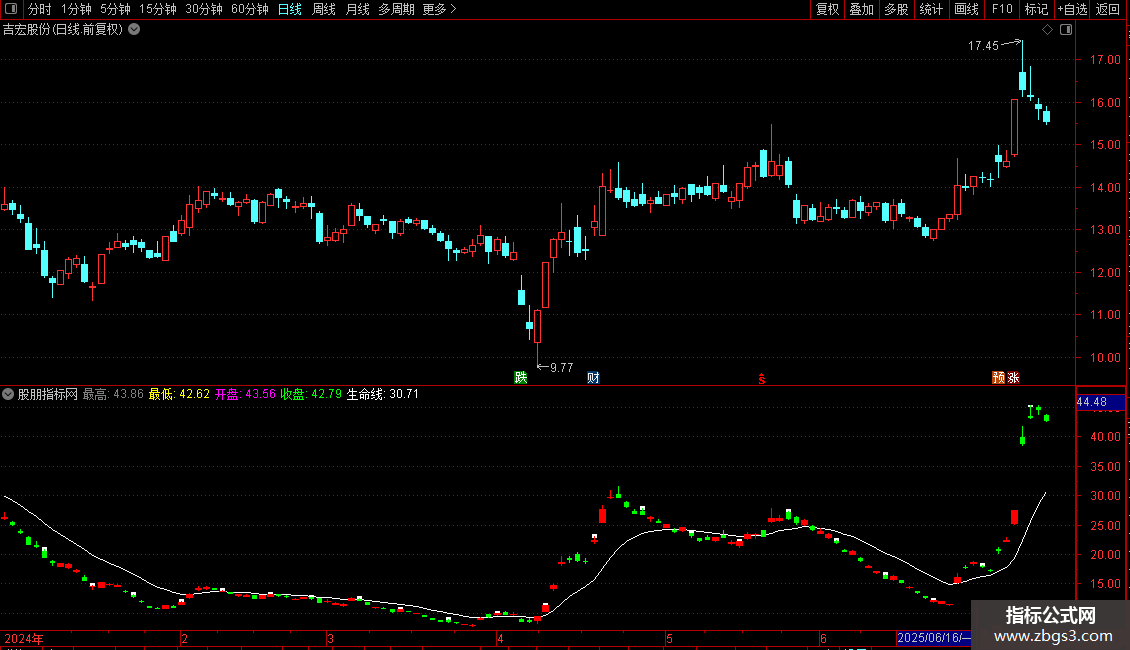Switch to 1分钟 period
The height and width of the screenshot is (650, 1130).
pyautogui.click(x=76, y=9)
